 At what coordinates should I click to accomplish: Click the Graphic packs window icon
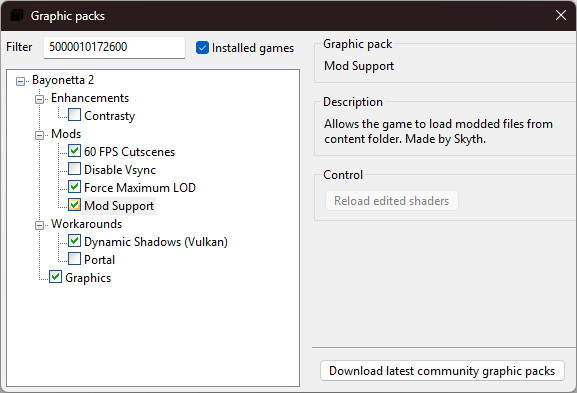[x=17, y=15]
